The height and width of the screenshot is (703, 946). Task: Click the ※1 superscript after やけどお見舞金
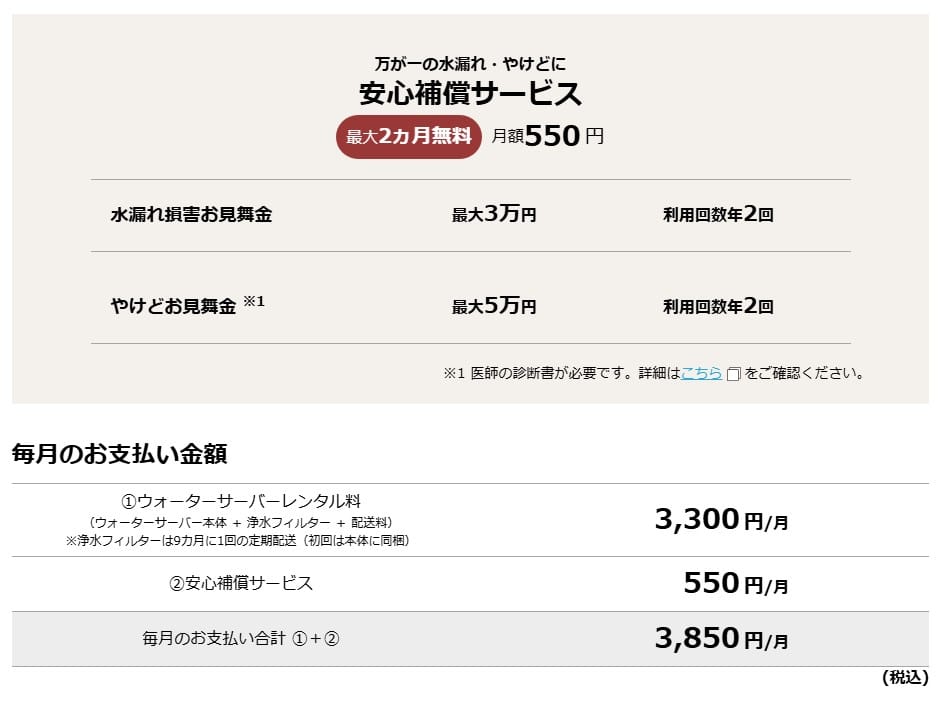[254, 301]
